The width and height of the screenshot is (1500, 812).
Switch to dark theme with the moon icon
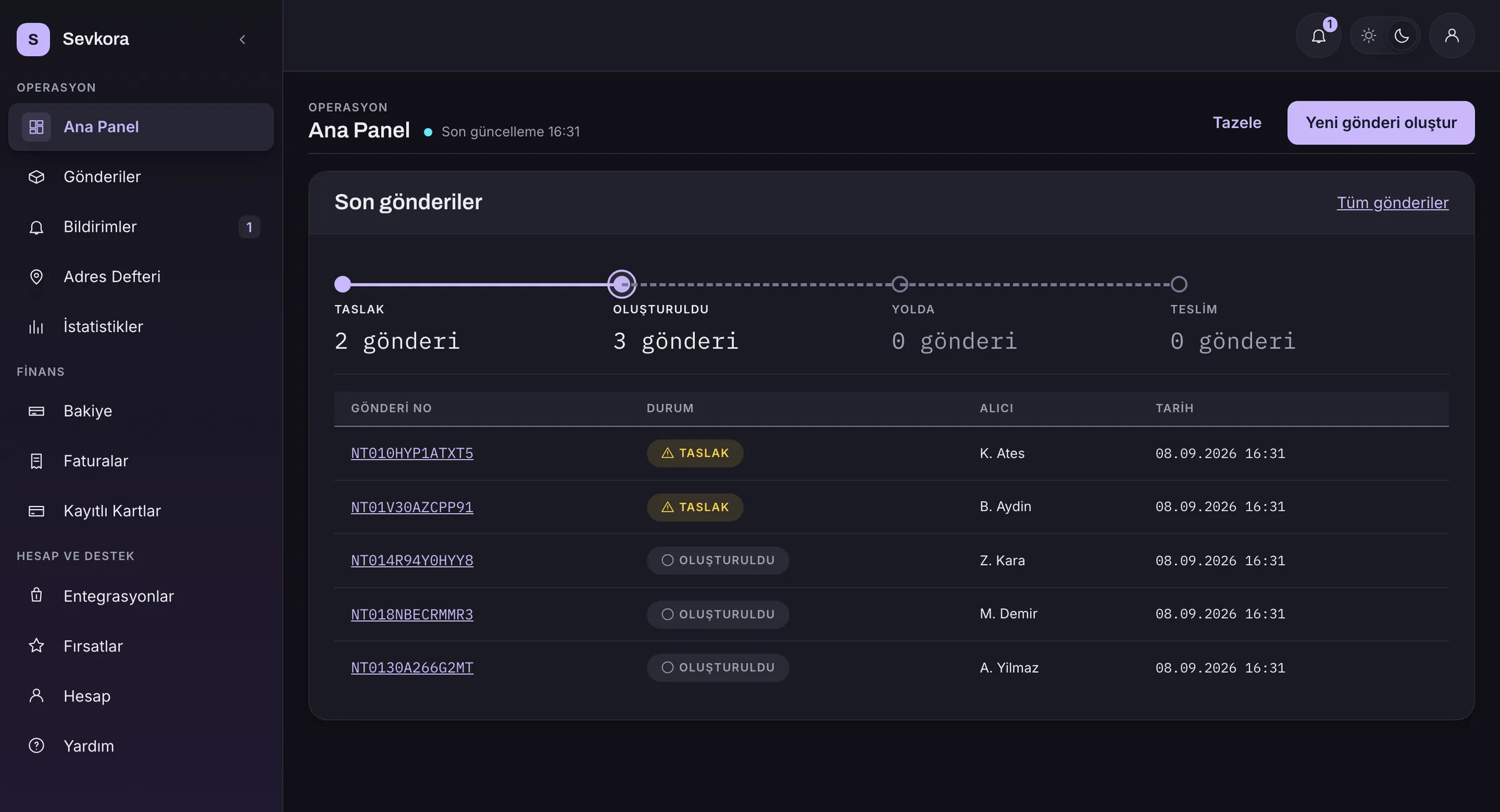pos(1402,36)
